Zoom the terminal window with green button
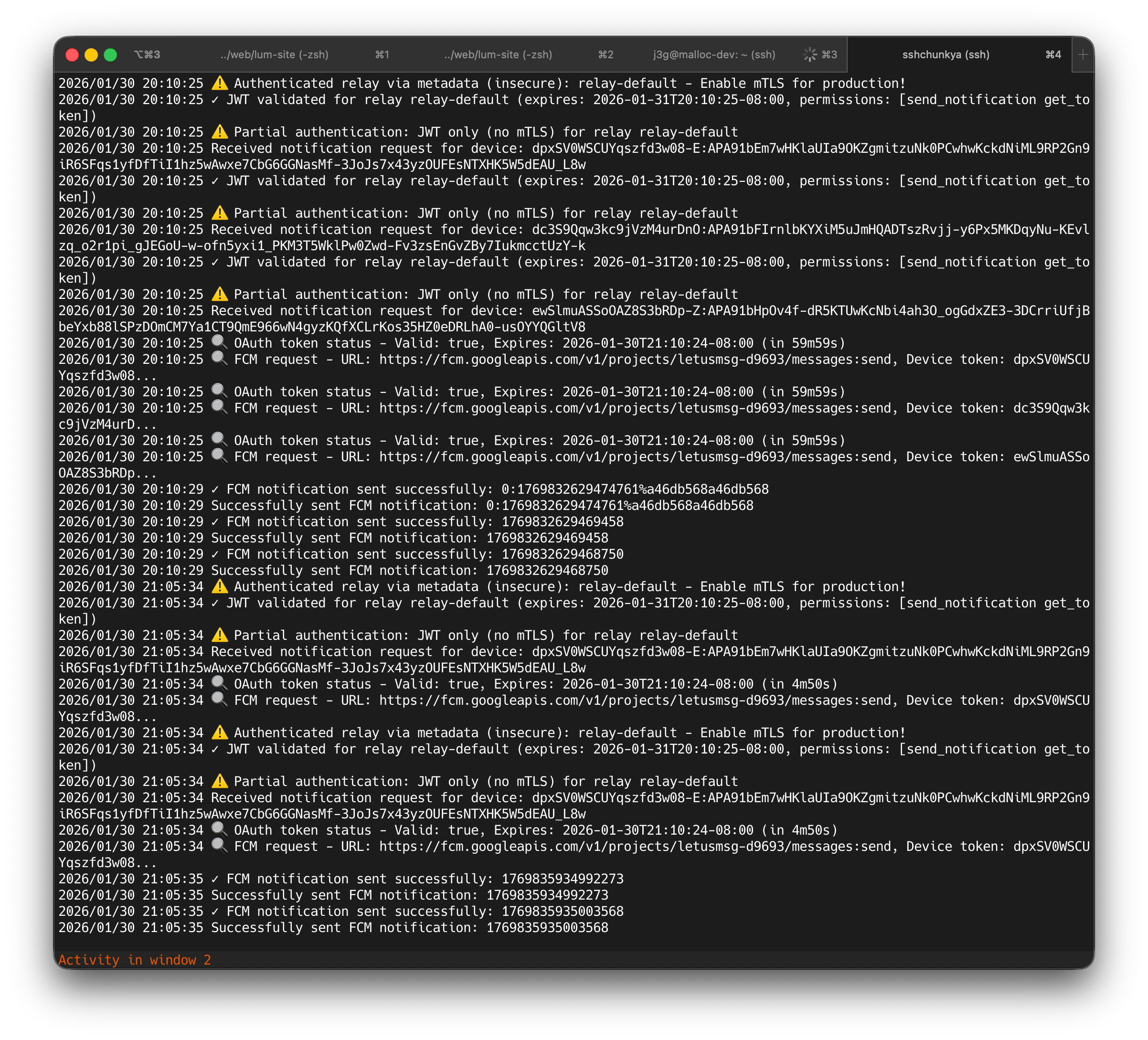 [110, 55]
